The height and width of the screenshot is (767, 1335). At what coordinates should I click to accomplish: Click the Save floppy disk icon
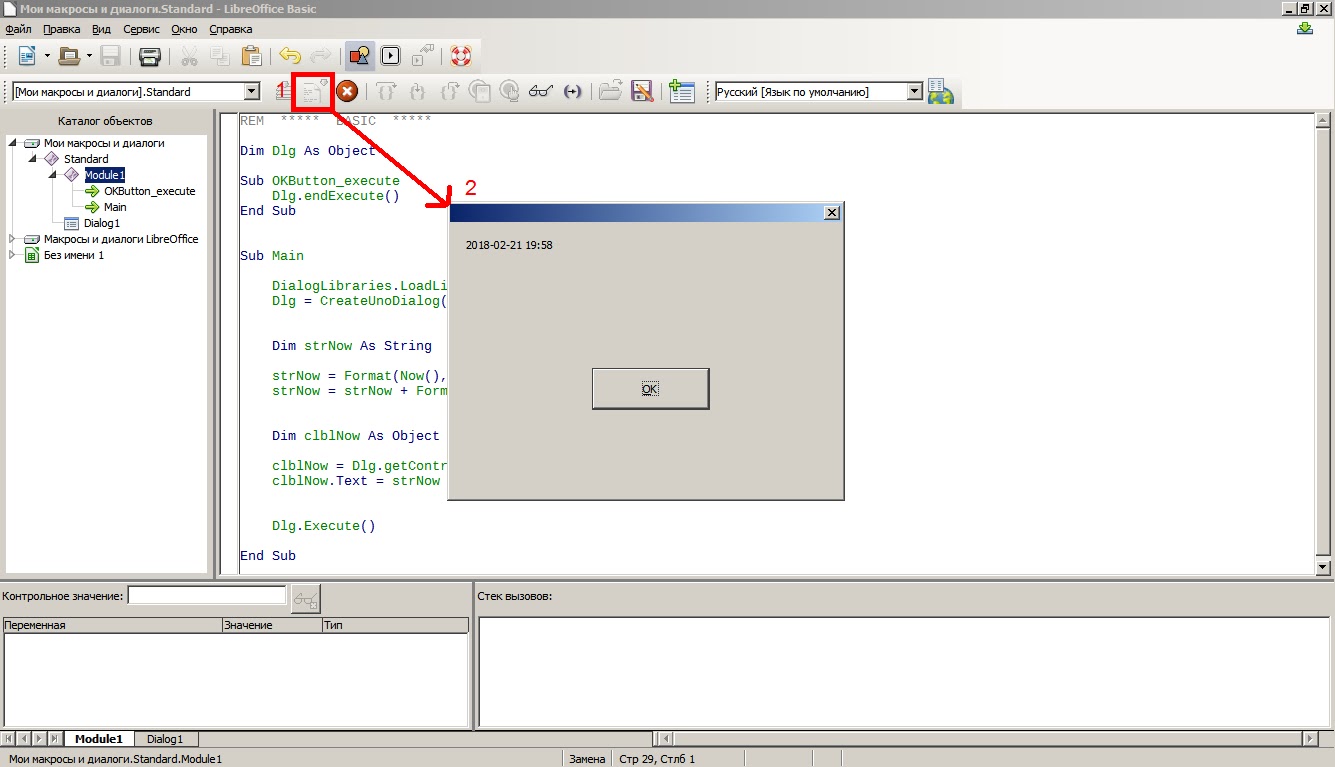click(x=110, y=56)
